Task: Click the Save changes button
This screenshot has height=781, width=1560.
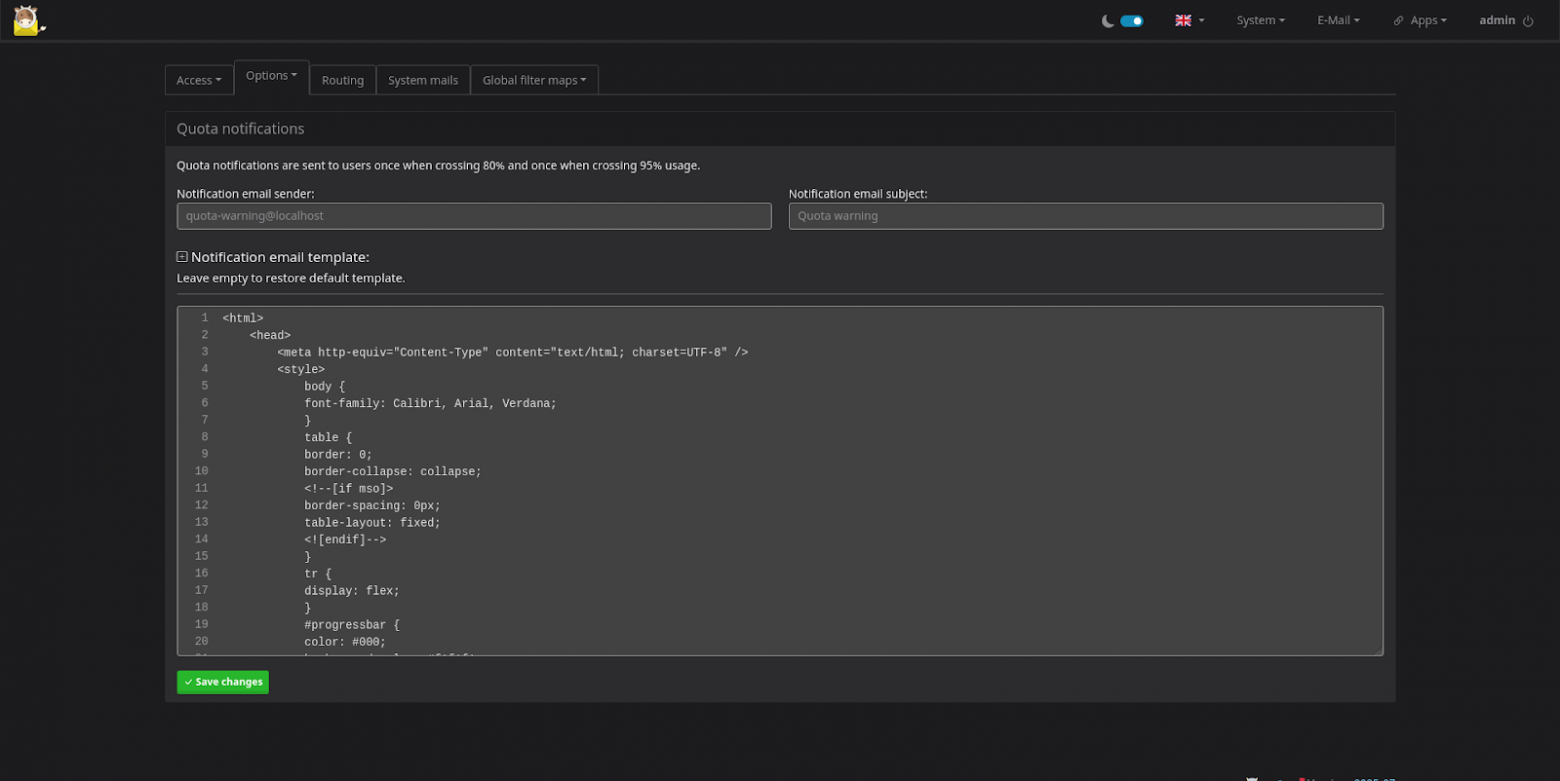Action: coord(223,682)
